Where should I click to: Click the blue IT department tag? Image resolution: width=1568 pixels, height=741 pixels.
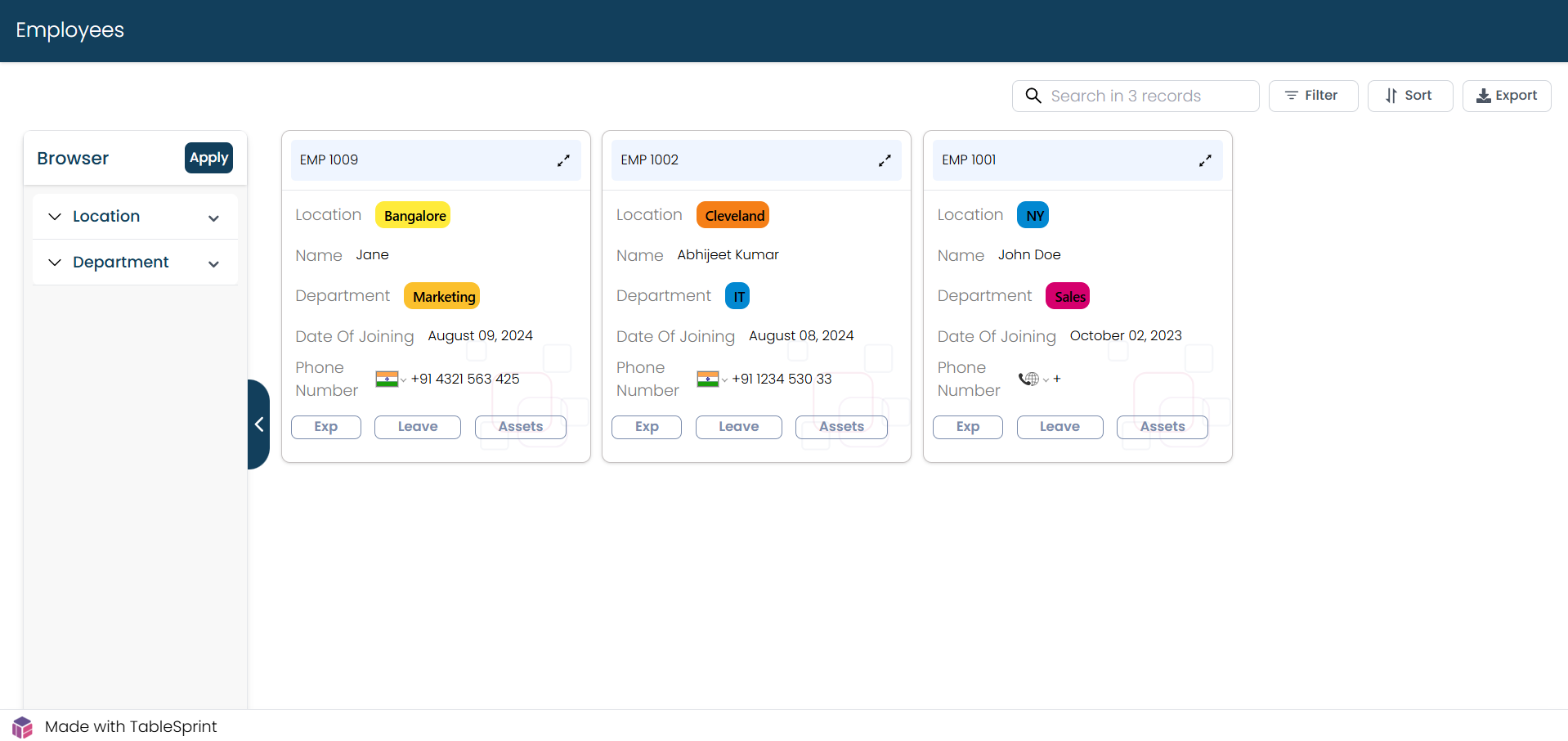[737, 296]
